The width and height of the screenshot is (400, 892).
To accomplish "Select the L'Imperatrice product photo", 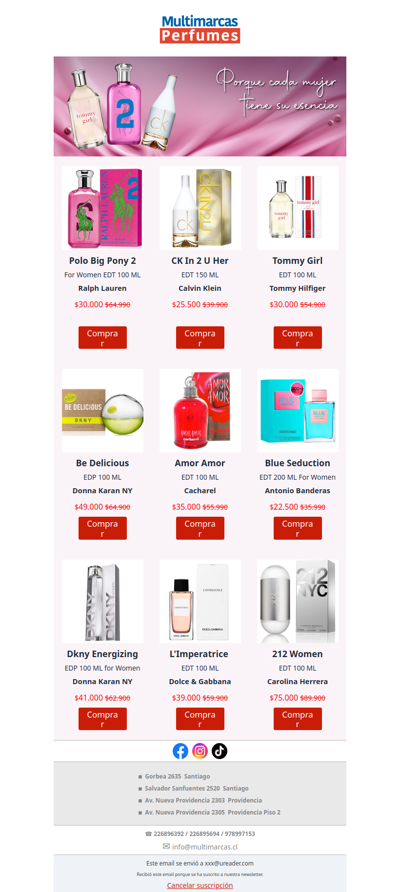I will [x=200, y=601].
